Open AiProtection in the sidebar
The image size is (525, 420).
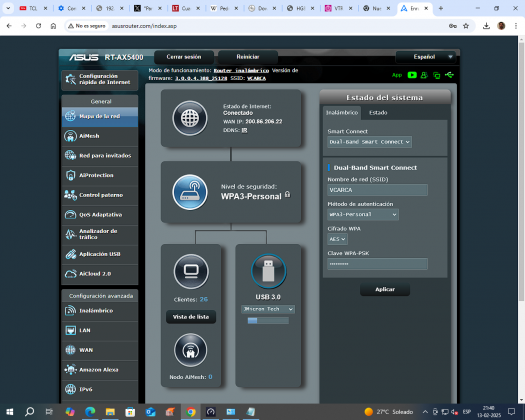coord(100,176)
